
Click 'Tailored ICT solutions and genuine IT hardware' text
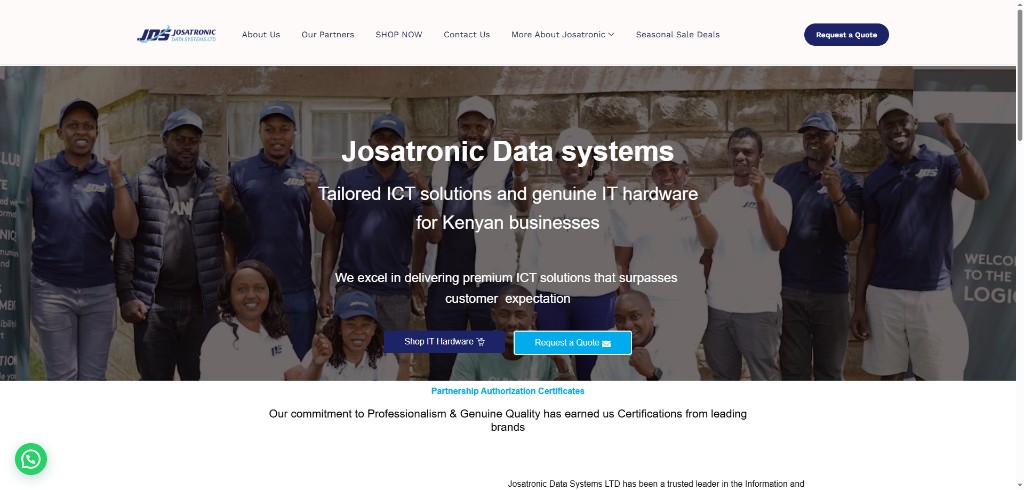click(x=507, y=194)
